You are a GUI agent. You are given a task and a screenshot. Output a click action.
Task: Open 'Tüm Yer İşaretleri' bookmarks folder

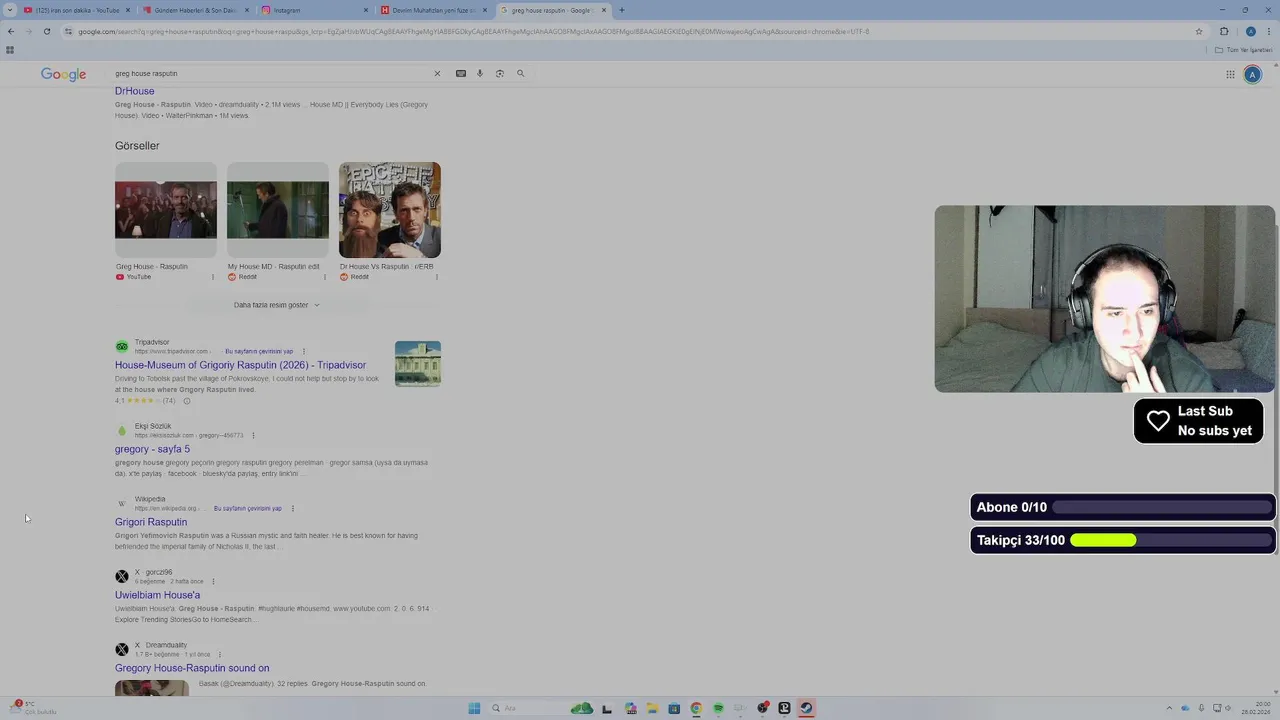[x=1244, y=49]
